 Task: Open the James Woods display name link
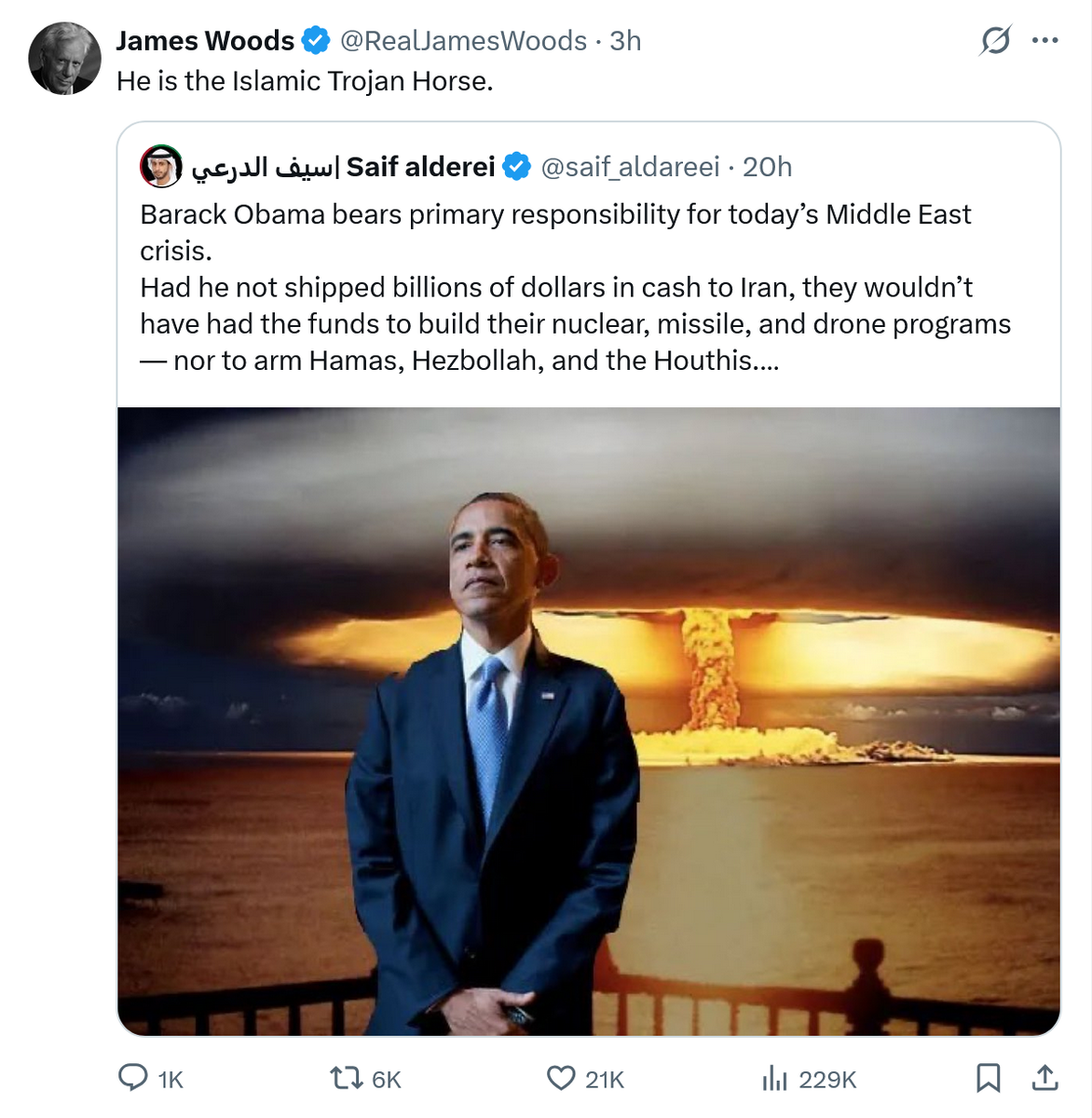pyautogui.click(x=205, y=41)
